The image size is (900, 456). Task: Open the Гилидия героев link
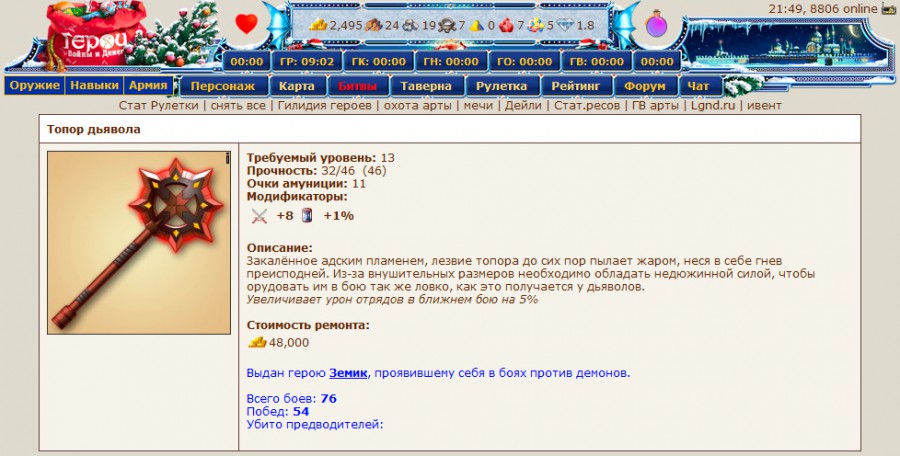pos(327,105)
